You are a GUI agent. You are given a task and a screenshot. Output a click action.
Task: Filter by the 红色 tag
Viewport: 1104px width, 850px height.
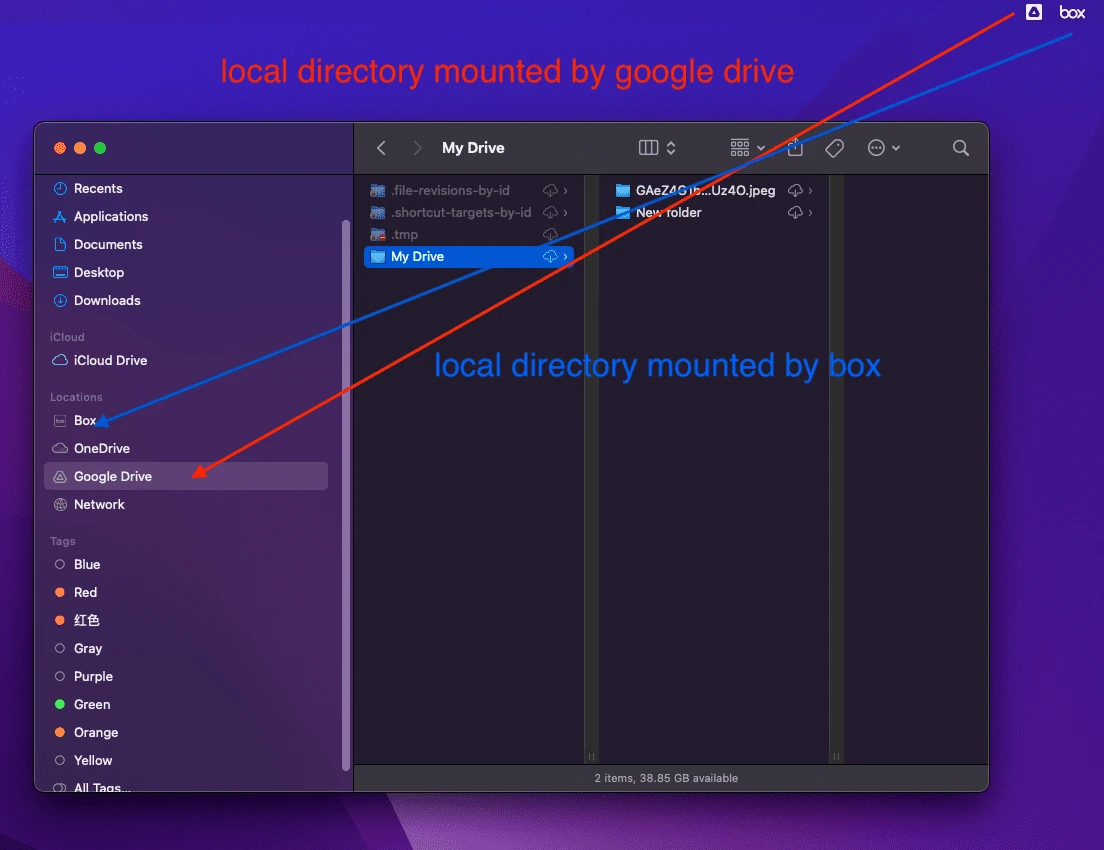click(x=187, y=620)
